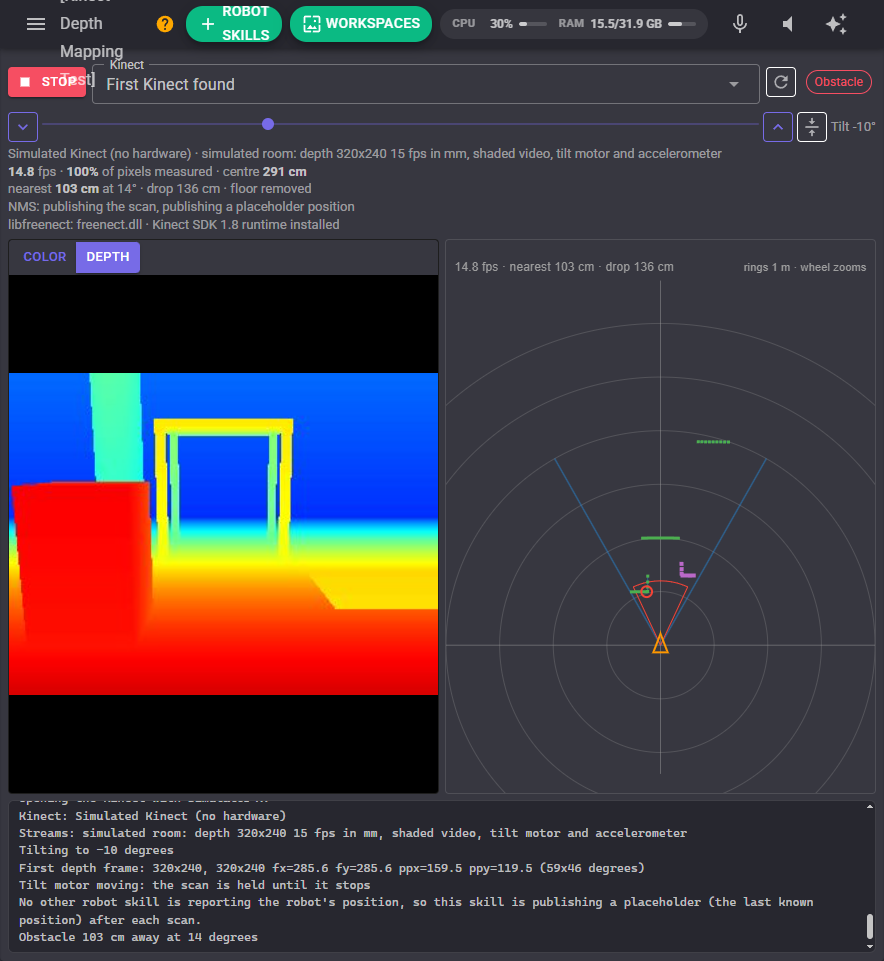Click the log scroll-up arrow
884x961 pixels.
click(869, 807)
